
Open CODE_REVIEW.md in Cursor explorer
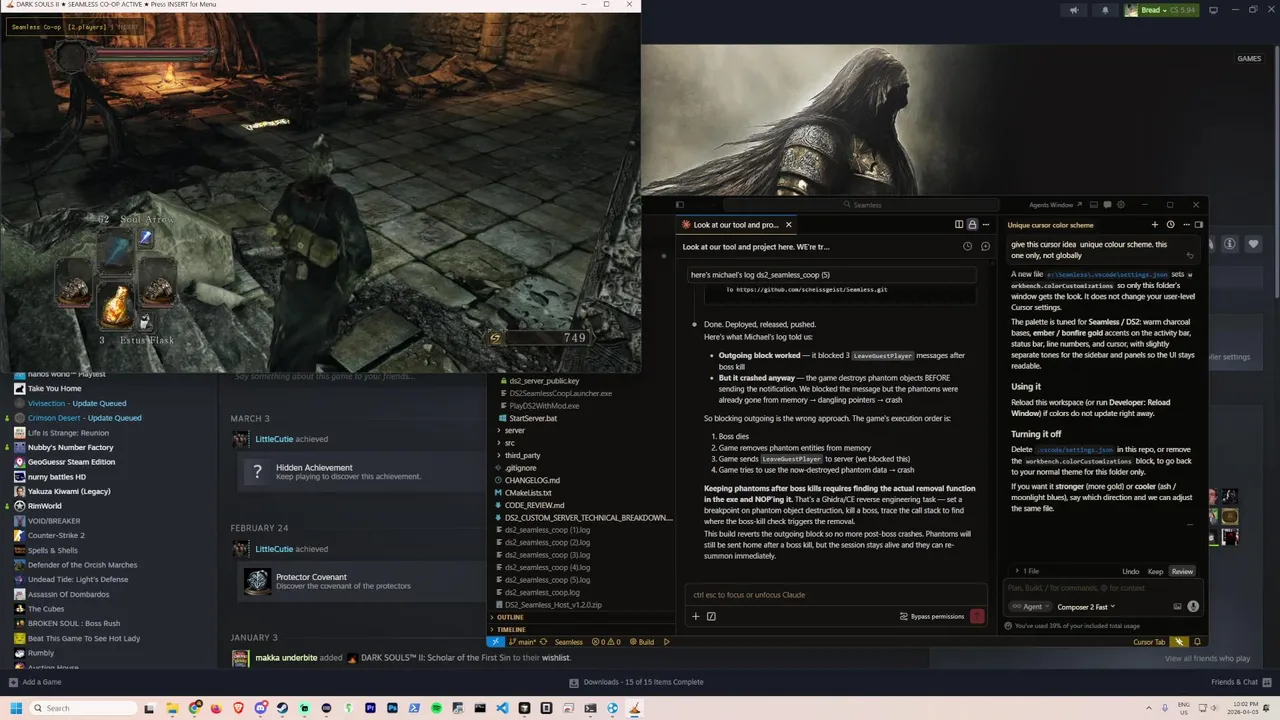coord(534,505)
